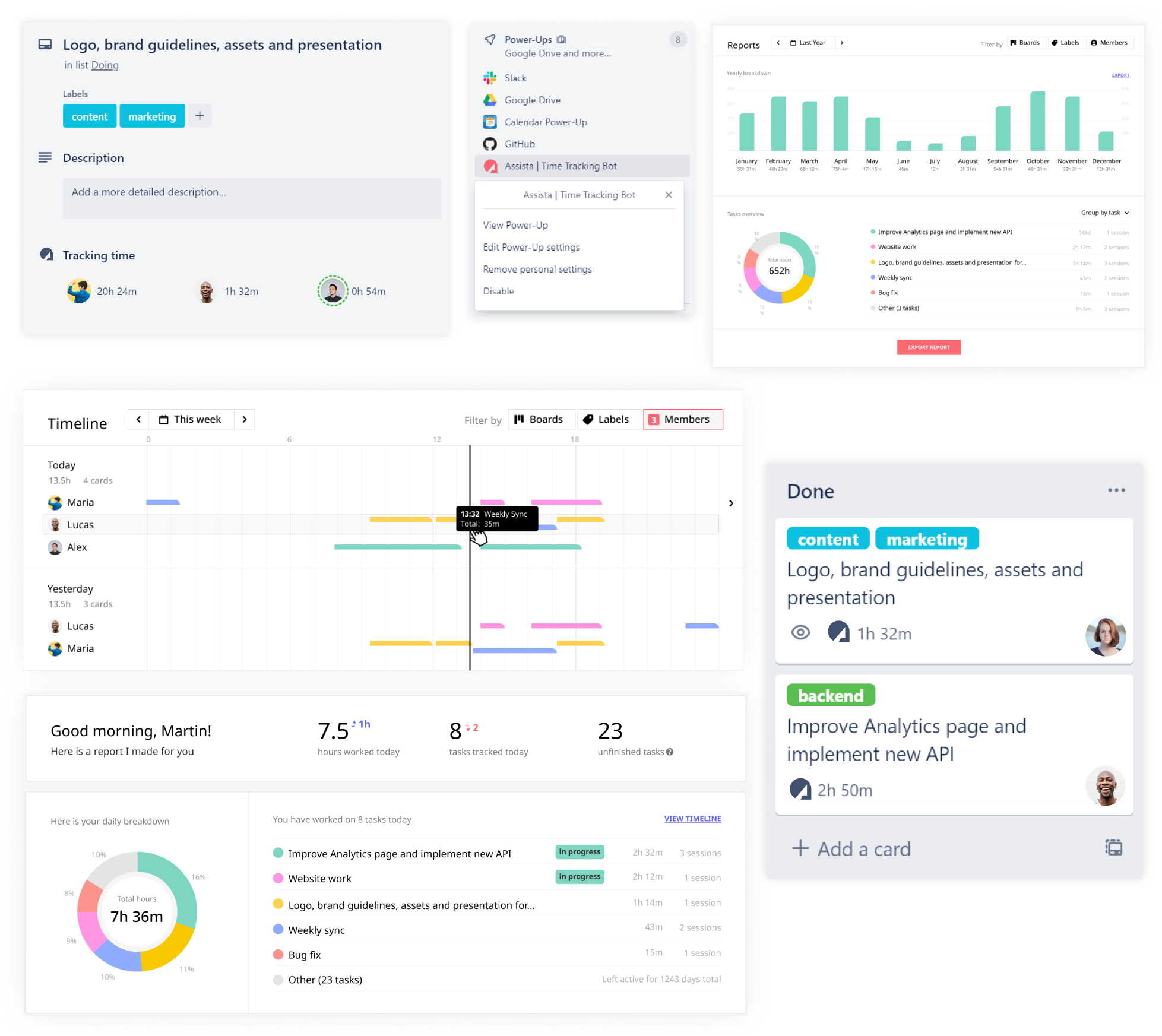Click the plus icon to add a label

200,116
